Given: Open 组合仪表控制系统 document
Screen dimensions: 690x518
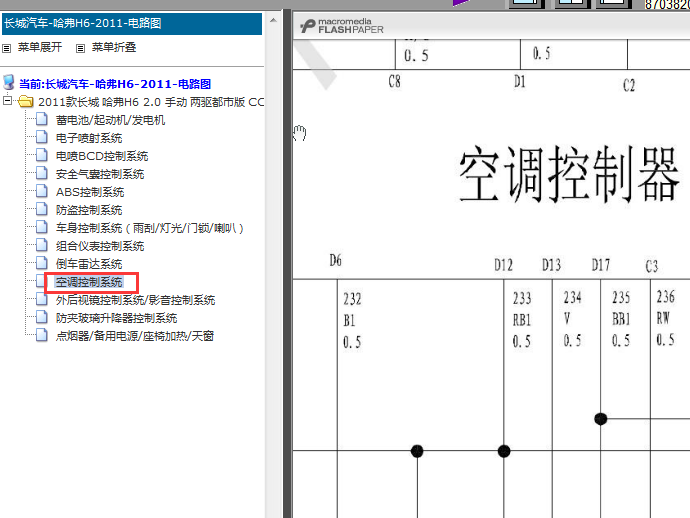Looking at the screenshot, I should pos(100,246).
